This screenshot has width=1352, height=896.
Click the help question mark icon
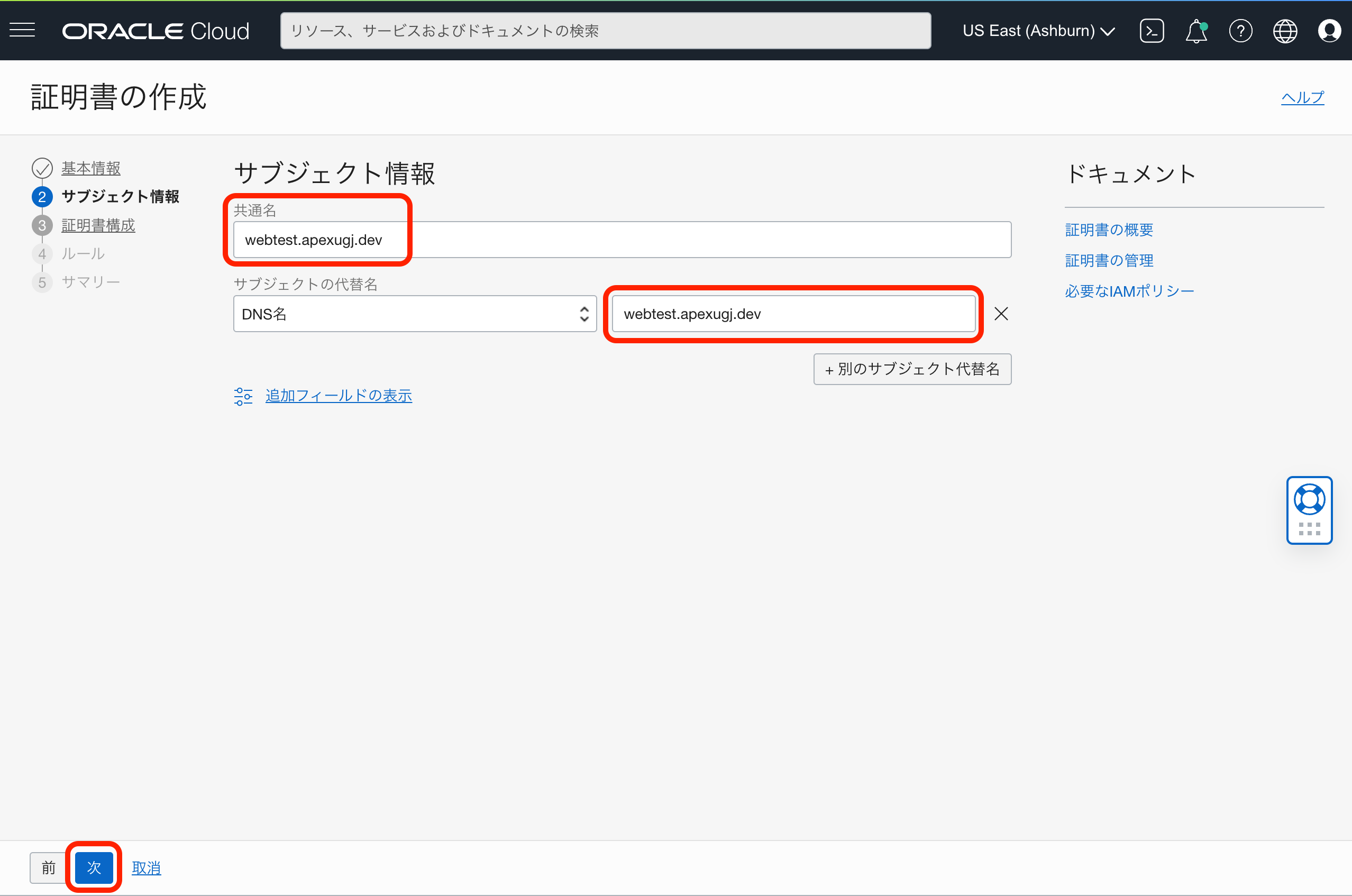pos(1240,31)
